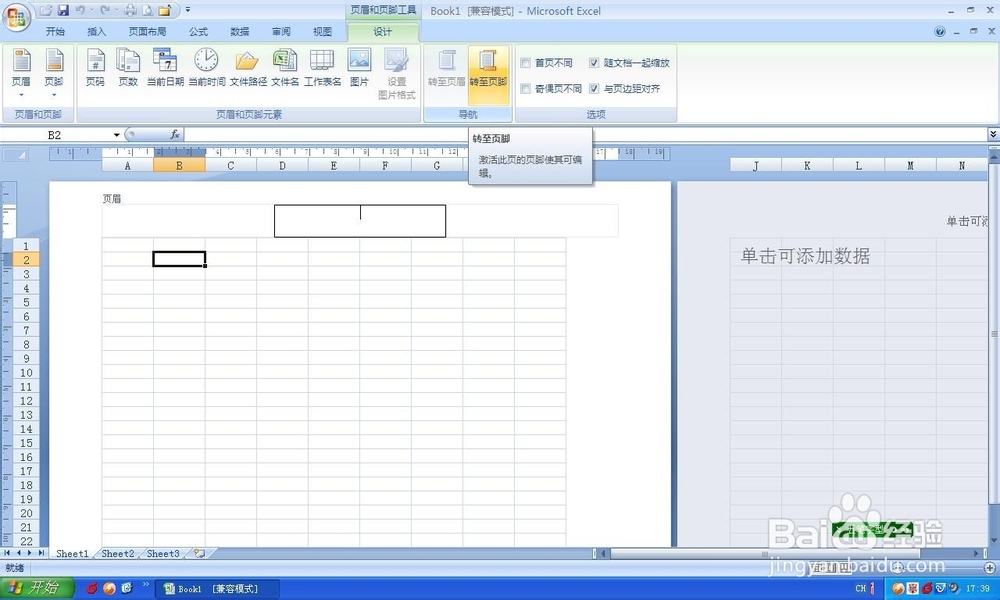The height and width of the screenshot is (600, 1000).
Task: Go to last sheet navigation arrow
Action: pos(41,553)
